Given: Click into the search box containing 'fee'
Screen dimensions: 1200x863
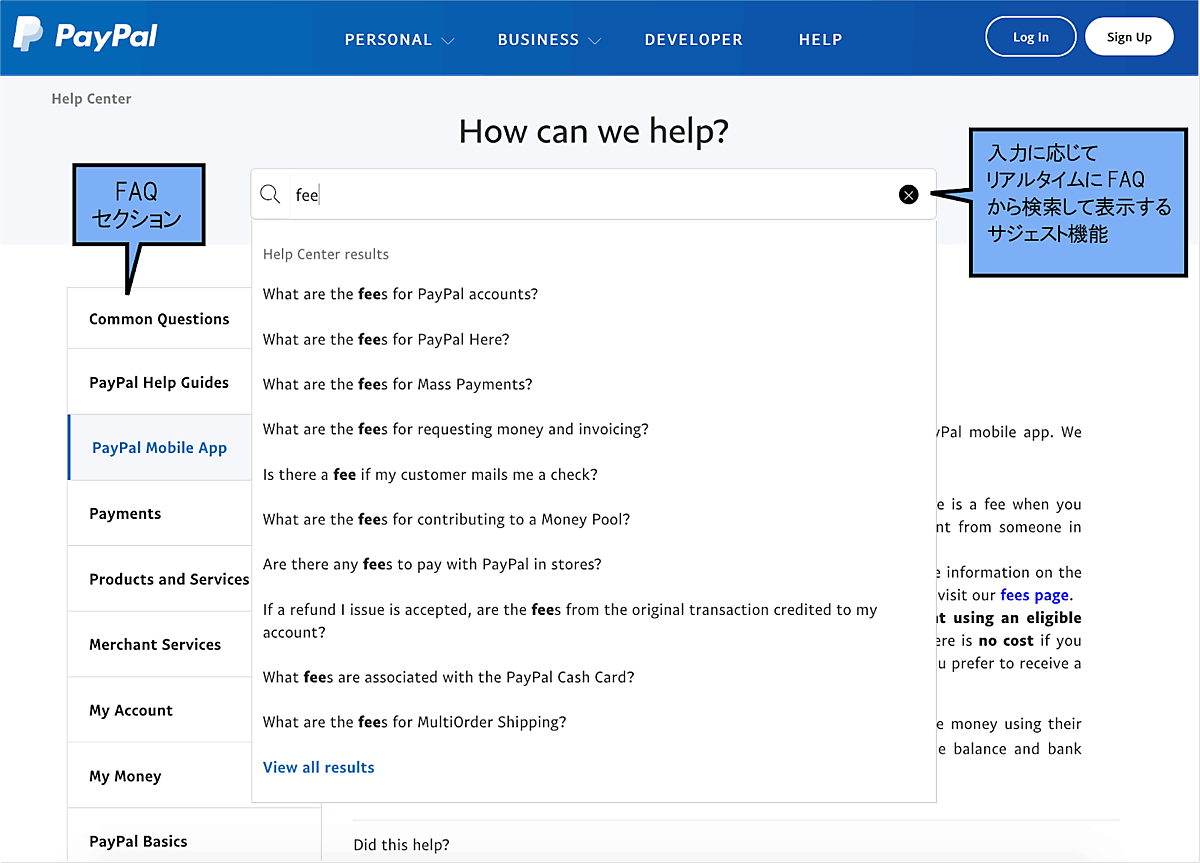Looking at the screenshot, I should tap(590, 195).
